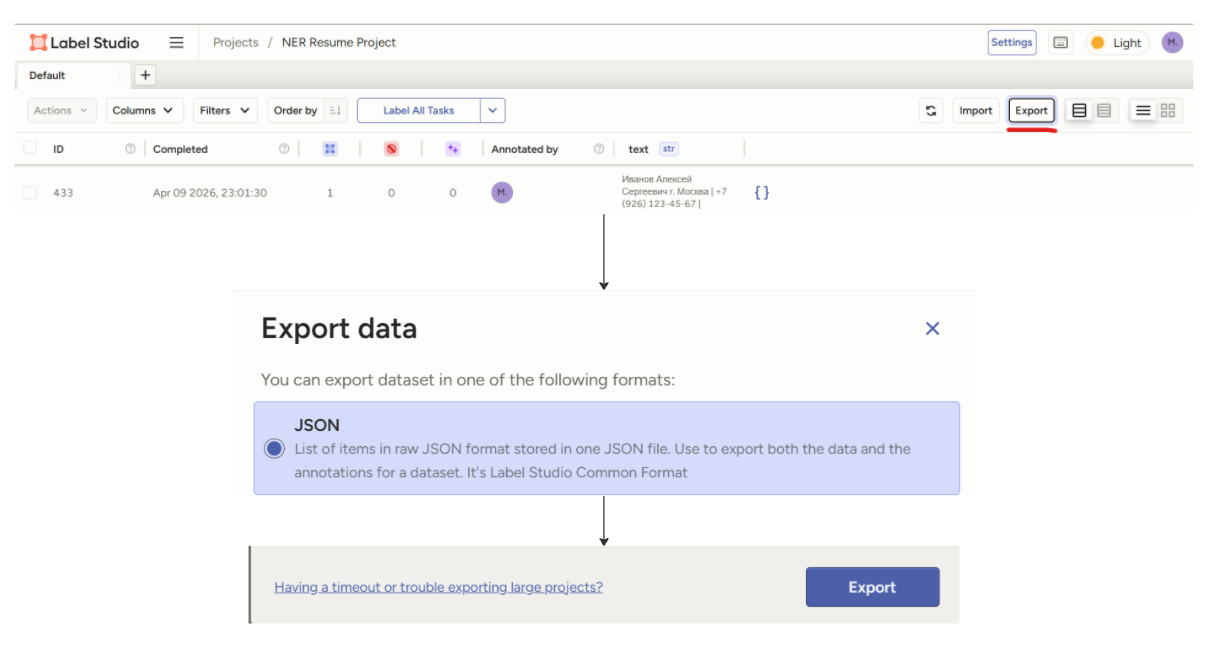Check the box for task 433
The image size is (1226, 647).
(30, 193)
